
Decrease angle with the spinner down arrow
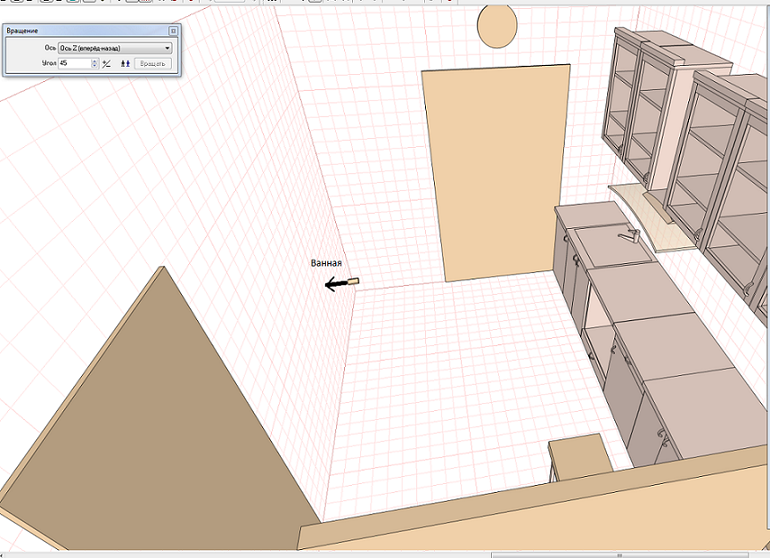pyautogui.click(x=95, y=66)
